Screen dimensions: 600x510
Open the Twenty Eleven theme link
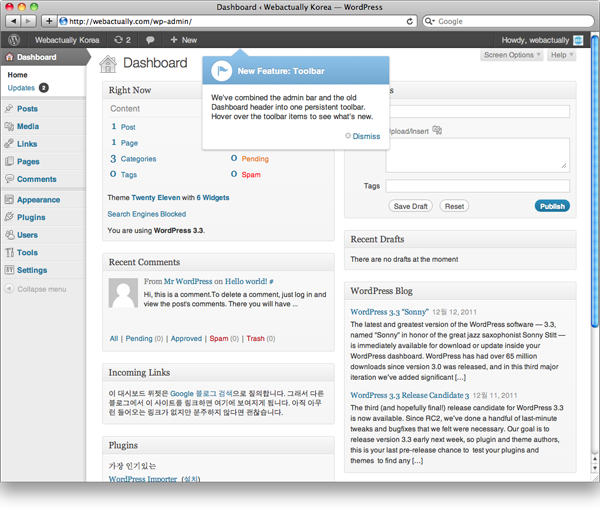point(156,197)
